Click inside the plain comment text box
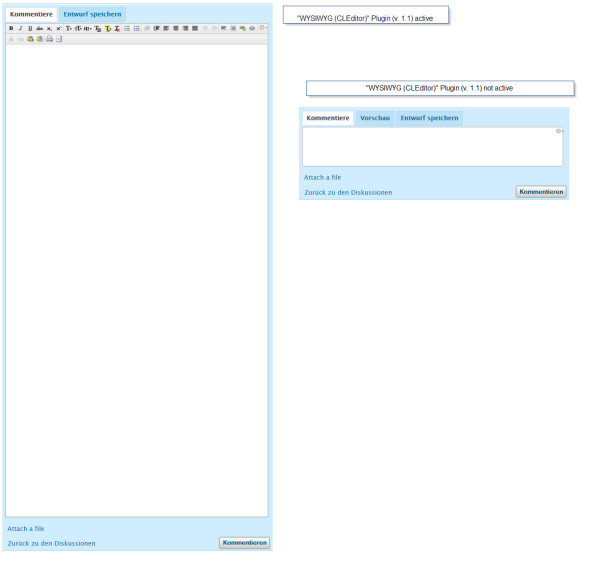 coord(432,147)
